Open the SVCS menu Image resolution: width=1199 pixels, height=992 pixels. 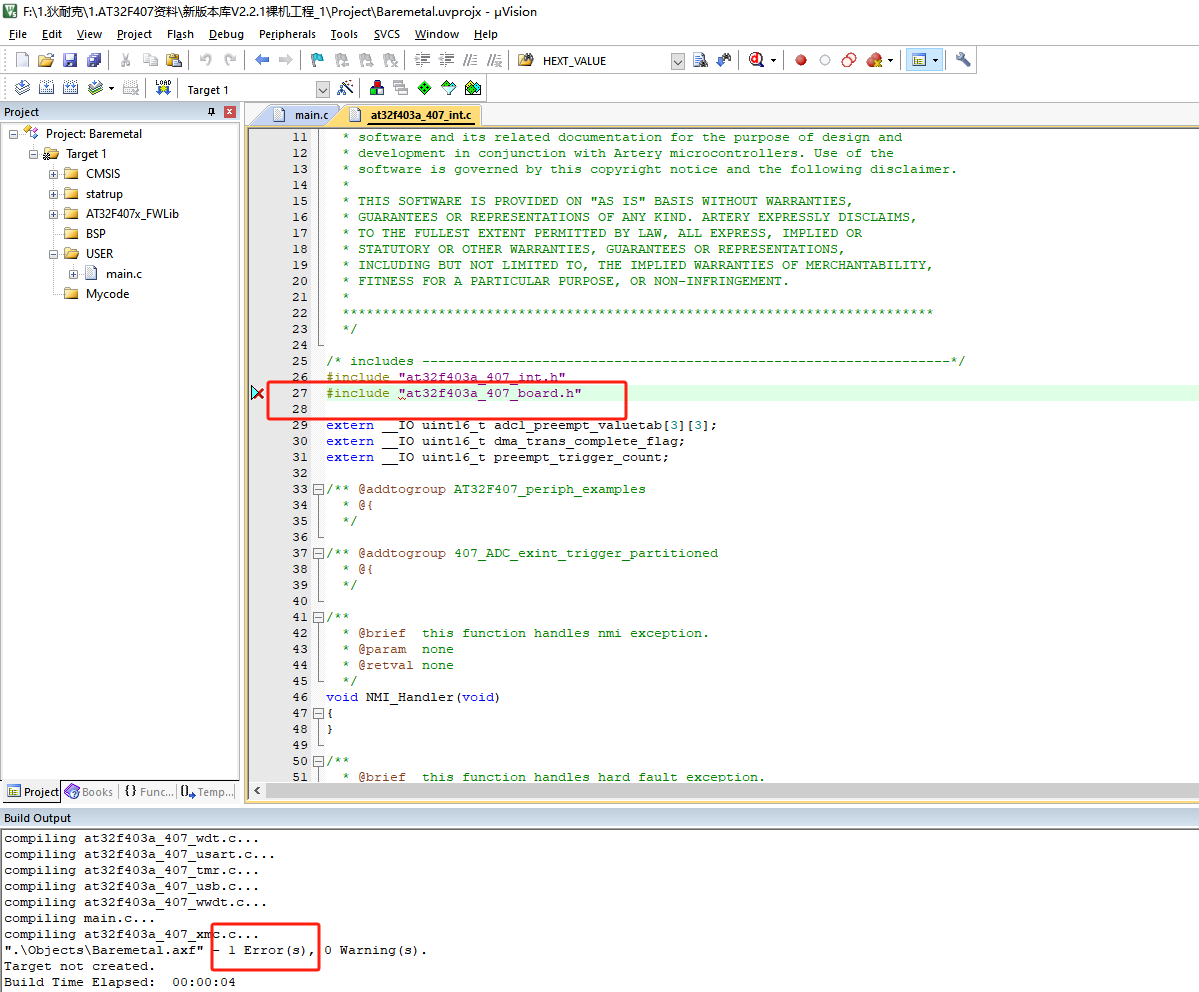[387, 34]
